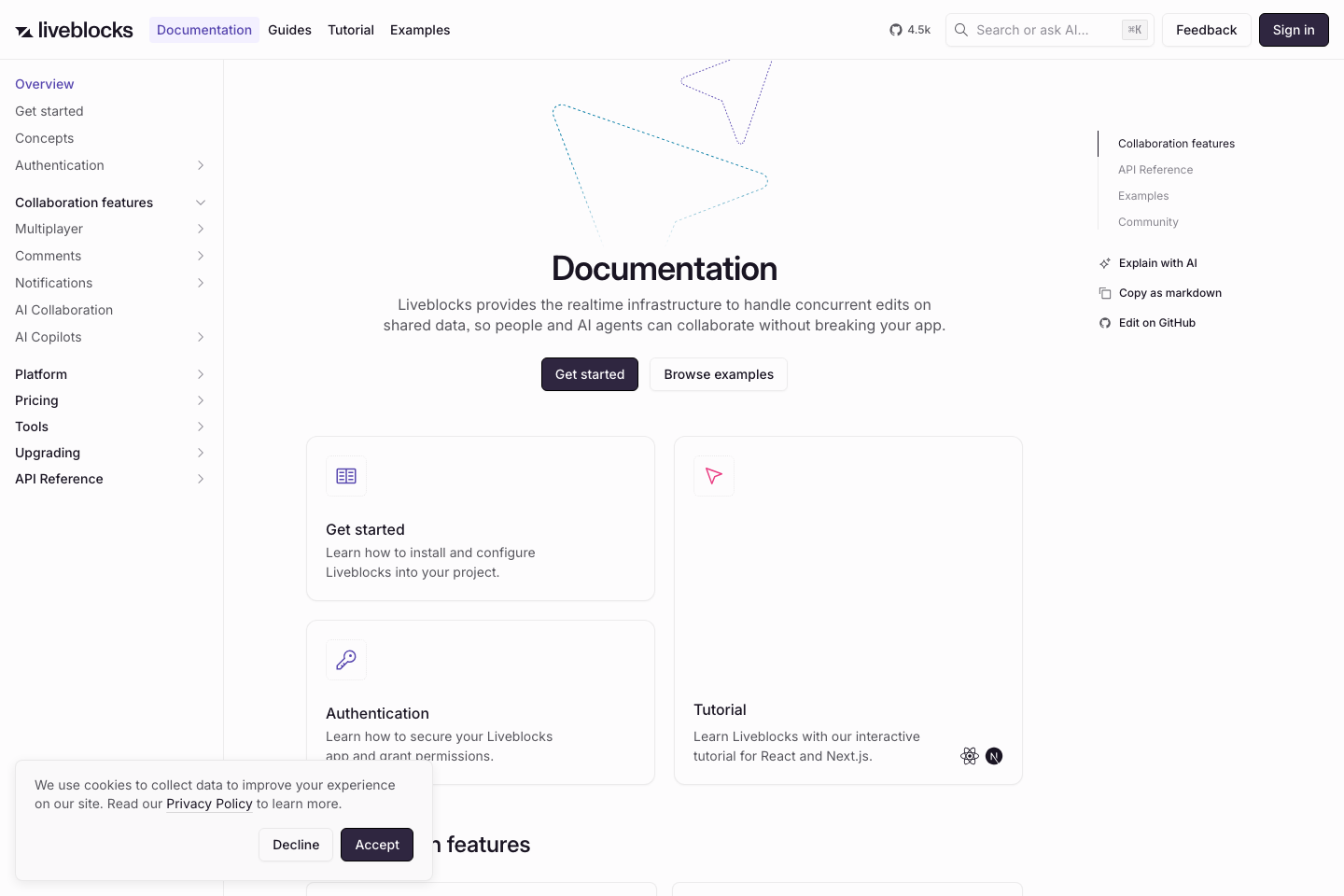This screenshot has height=896, width=1344.
Task: Click the book icon on the Get started card
Action: pyautogui.click(x=346, y=476)
